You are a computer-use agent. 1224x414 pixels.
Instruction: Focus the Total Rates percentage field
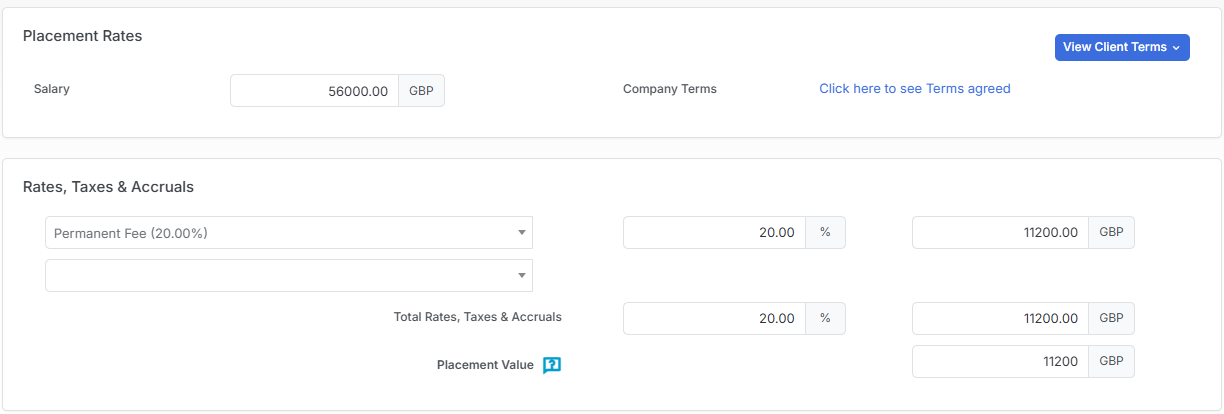[x=714, y=318]
